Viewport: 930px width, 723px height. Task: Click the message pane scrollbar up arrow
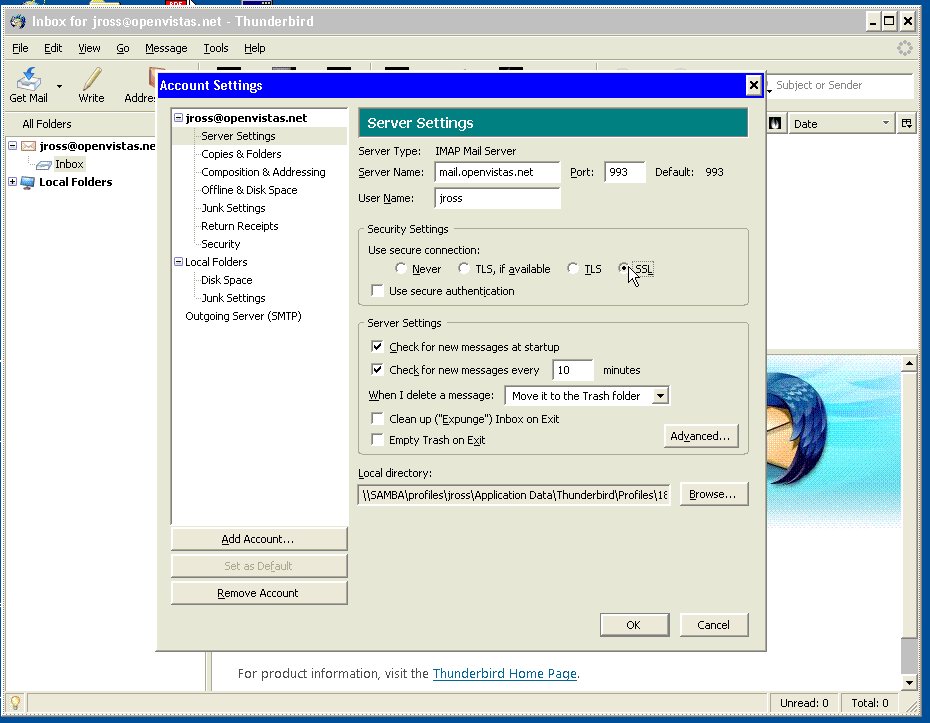coord(909,364)
